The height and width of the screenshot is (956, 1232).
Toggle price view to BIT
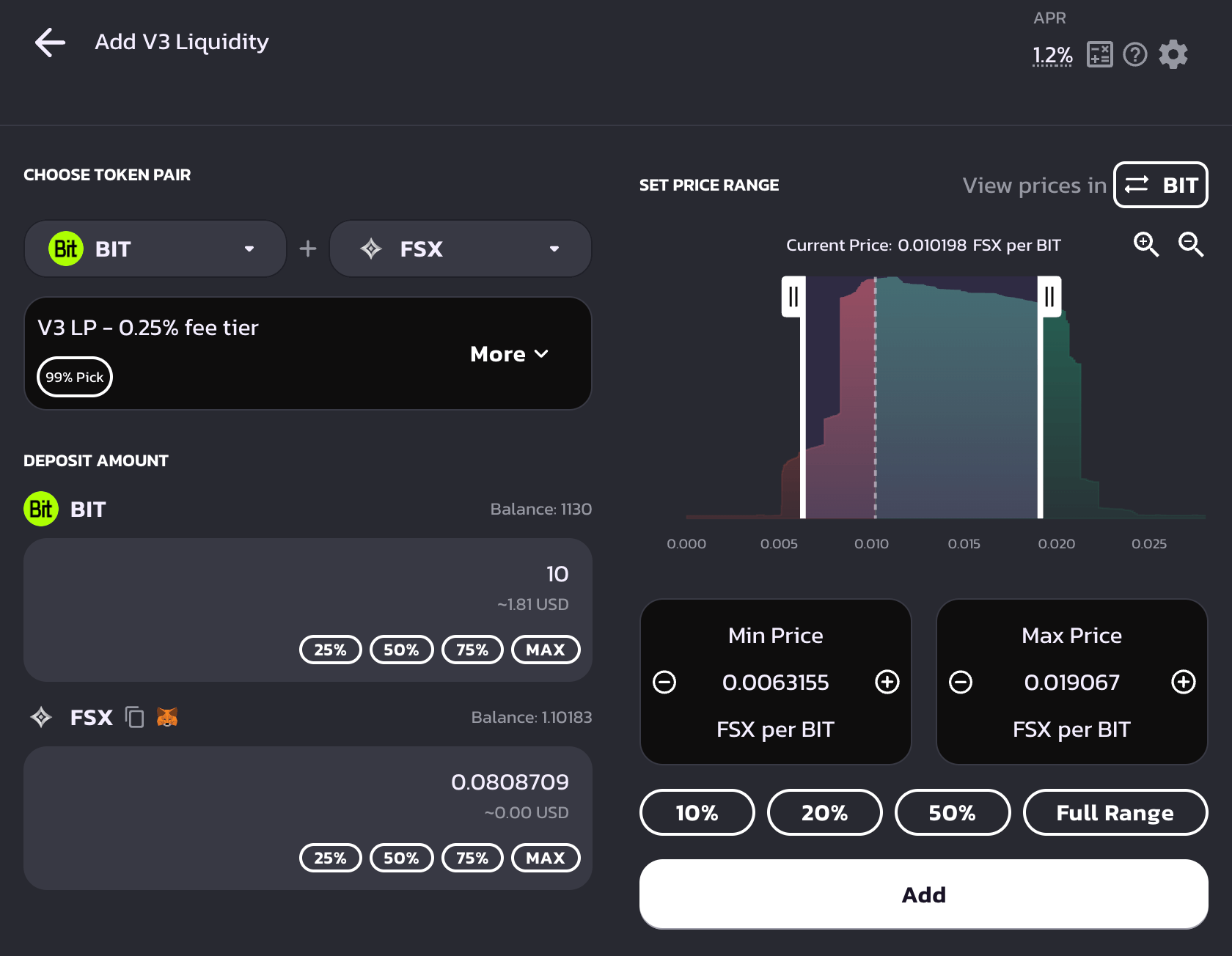pyautogui.click(x=1160, y=185)
